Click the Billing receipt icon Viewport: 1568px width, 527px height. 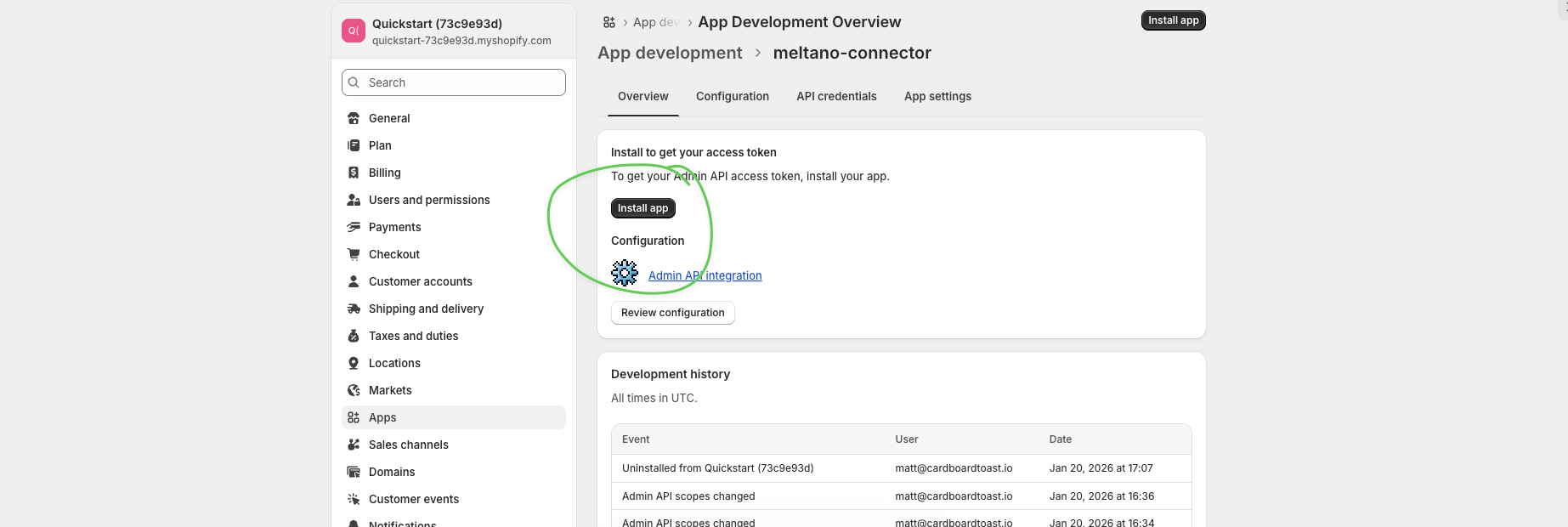pos(354,173)
